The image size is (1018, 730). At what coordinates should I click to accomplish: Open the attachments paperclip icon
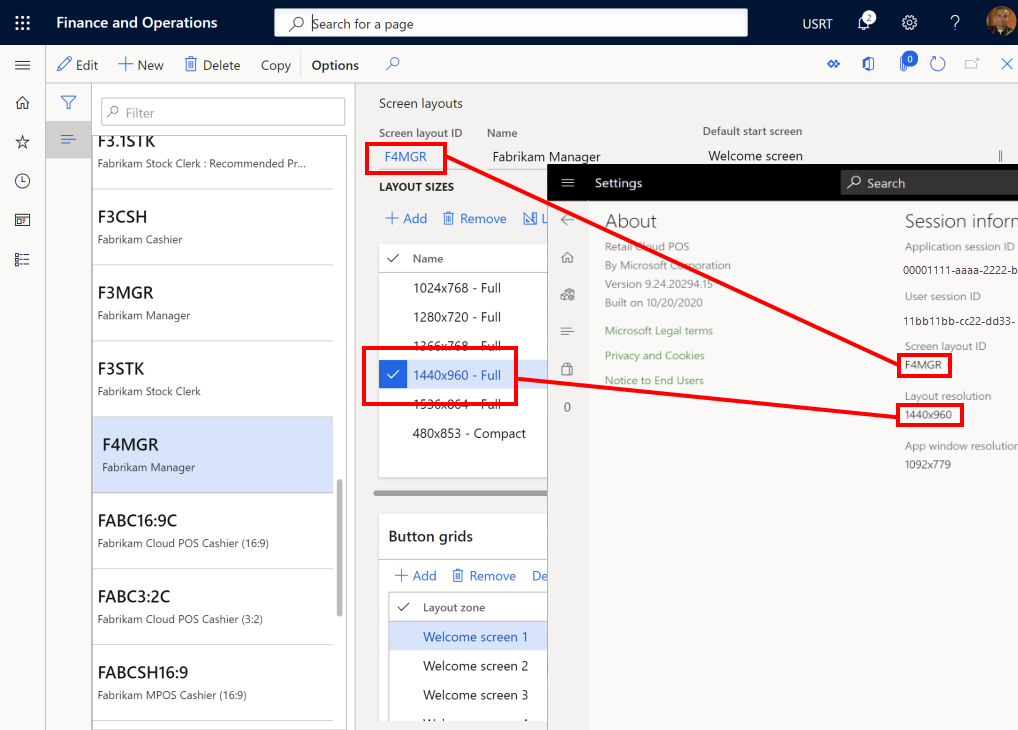point(906,62)
